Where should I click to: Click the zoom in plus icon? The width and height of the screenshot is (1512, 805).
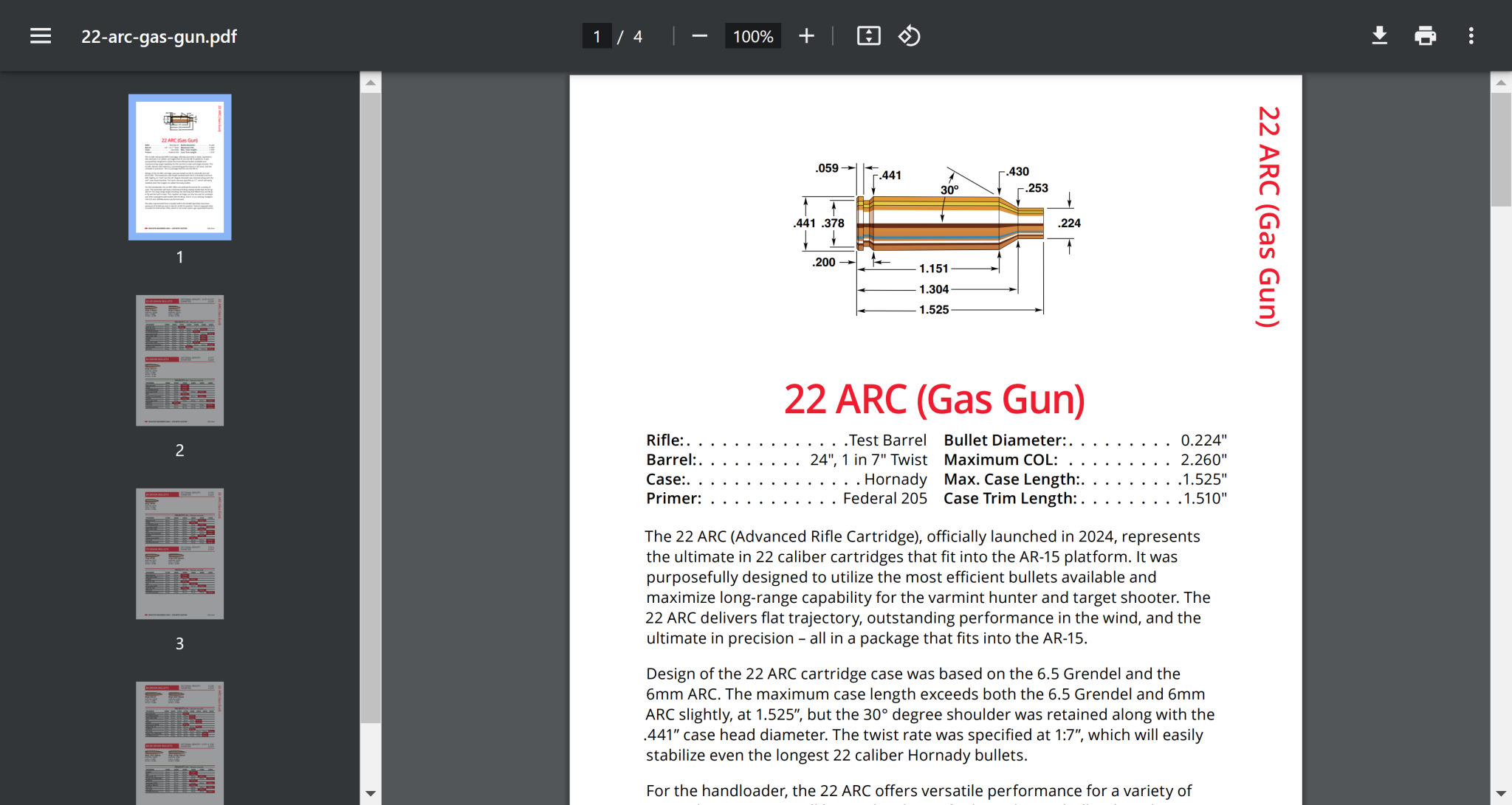coord(806,36)
